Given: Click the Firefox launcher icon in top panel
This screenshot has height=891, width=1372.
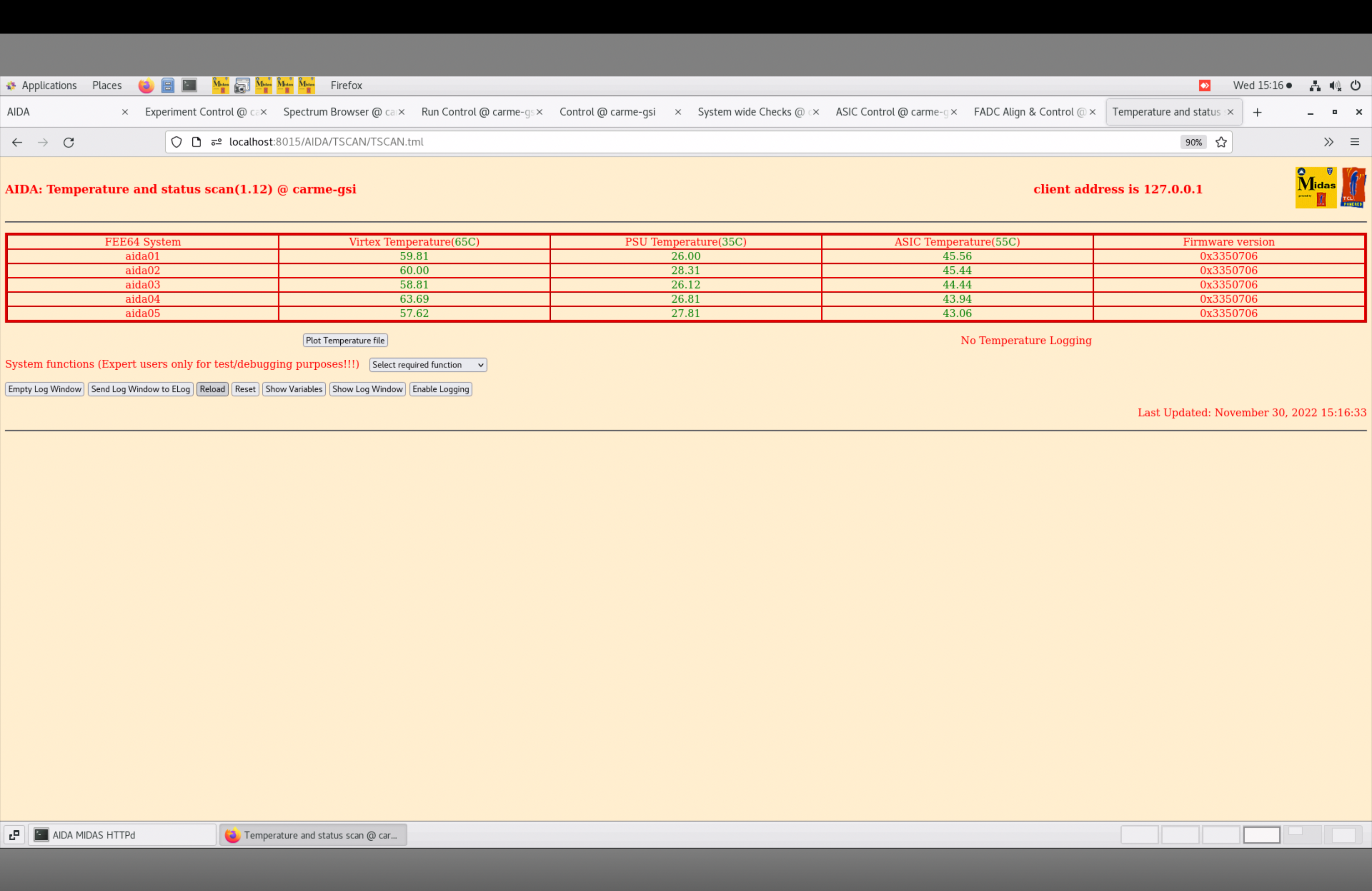Looking at the screenshot, I should 146,85.
